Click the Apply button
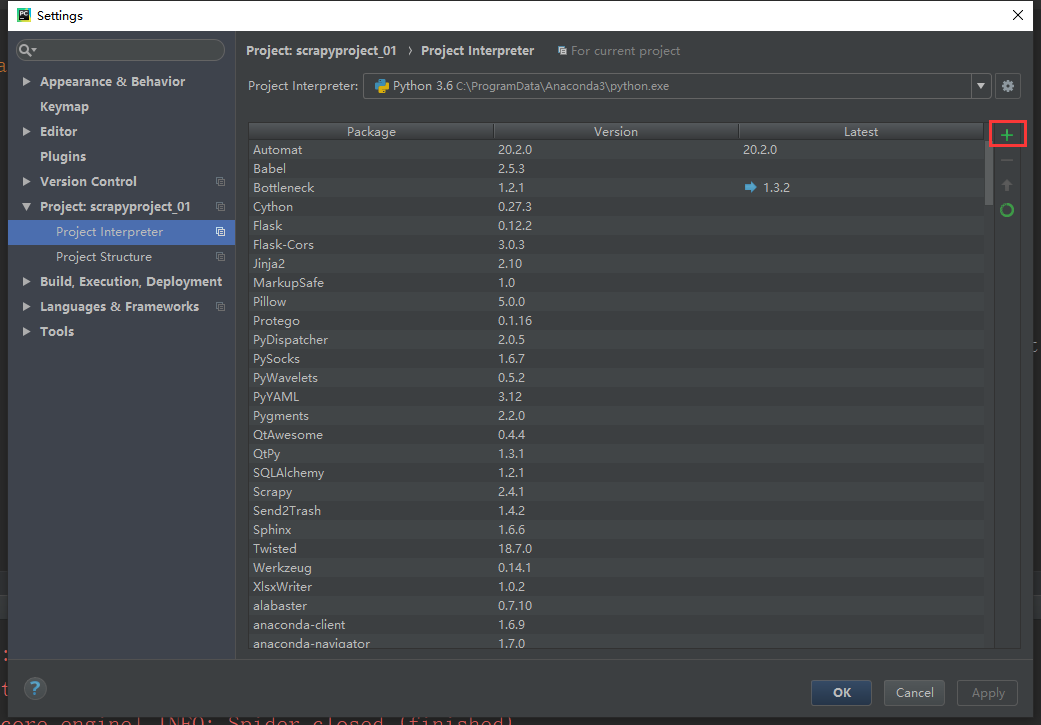This screenshot has width=1041, height=725. [x=987, y=692]
